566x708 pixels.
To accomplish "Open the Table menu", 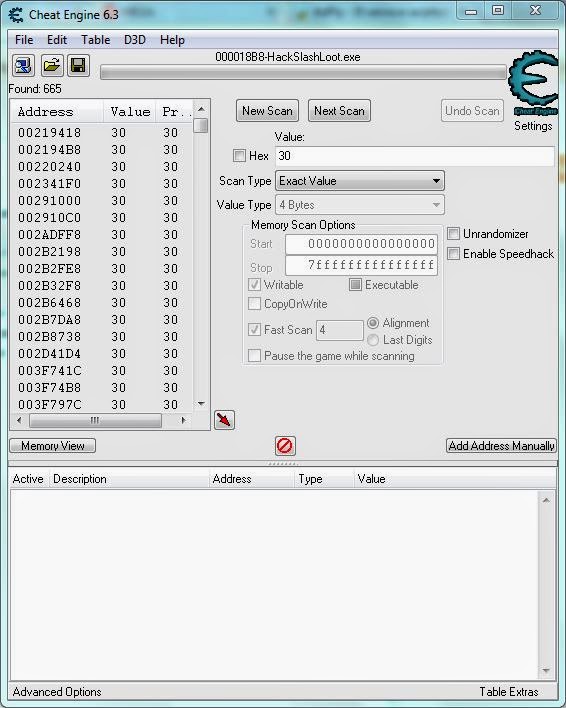I will tap(96, 40).
